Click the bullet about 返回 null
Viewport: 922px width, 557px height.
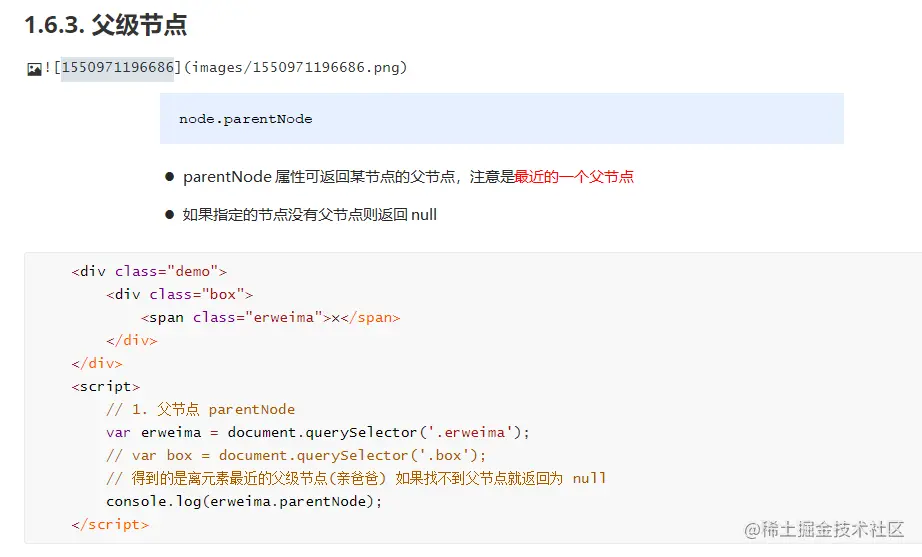coord(300,215)
